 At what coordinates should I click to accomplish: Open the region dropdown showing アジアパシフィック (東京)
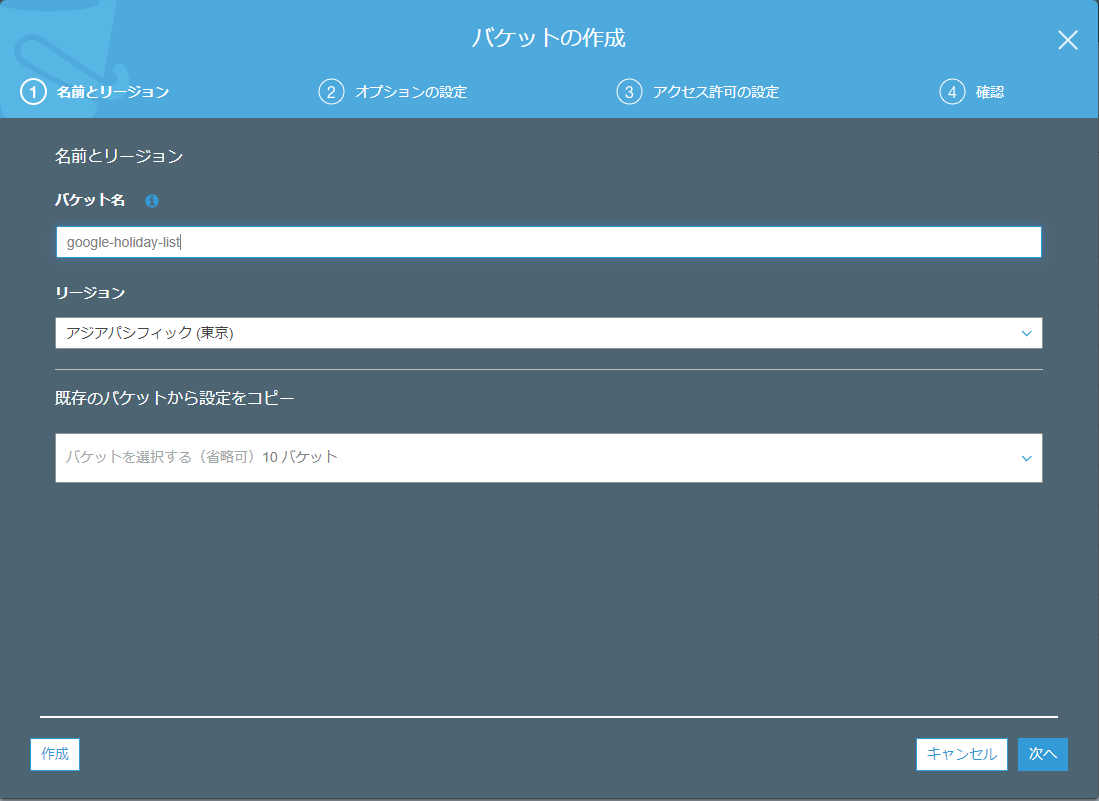click(548, 333)
